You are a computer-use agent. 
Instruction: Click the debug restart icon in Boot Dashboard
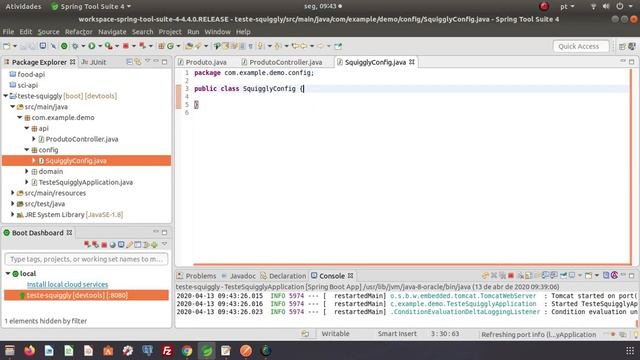95,244
